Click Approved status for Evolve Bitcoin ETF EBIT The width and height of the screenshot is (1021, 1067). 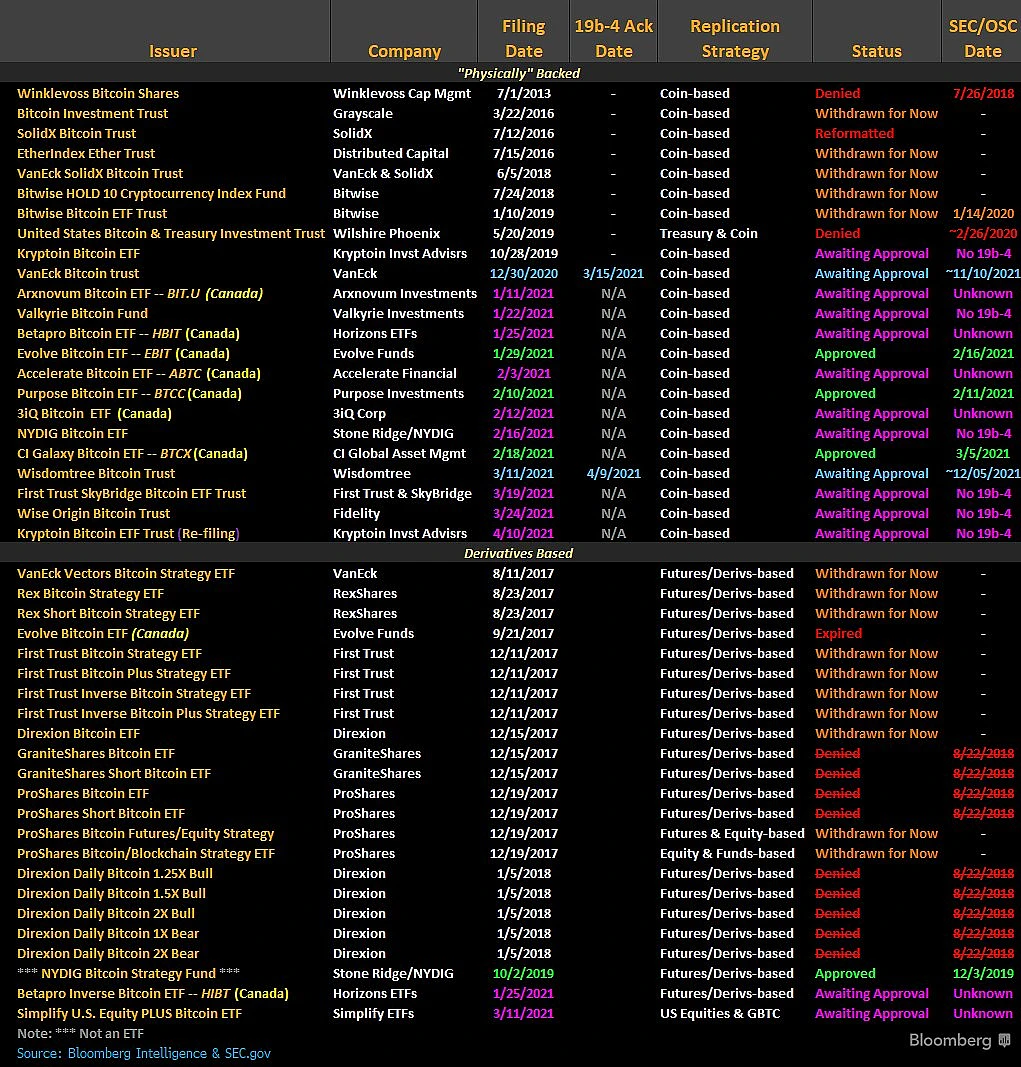click(845, 353)
